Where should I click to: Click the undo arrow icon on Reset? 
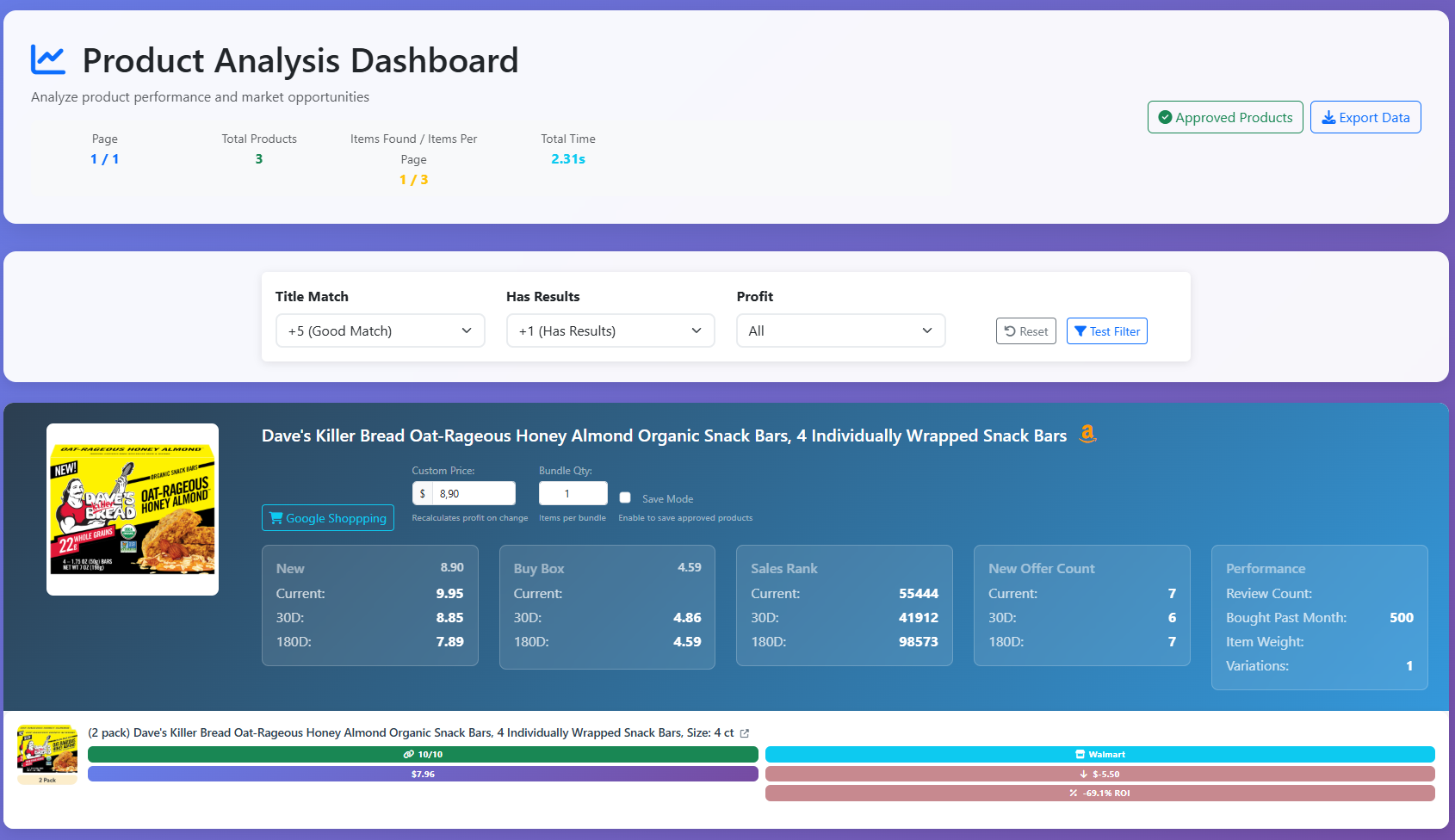pos(1009,330)
